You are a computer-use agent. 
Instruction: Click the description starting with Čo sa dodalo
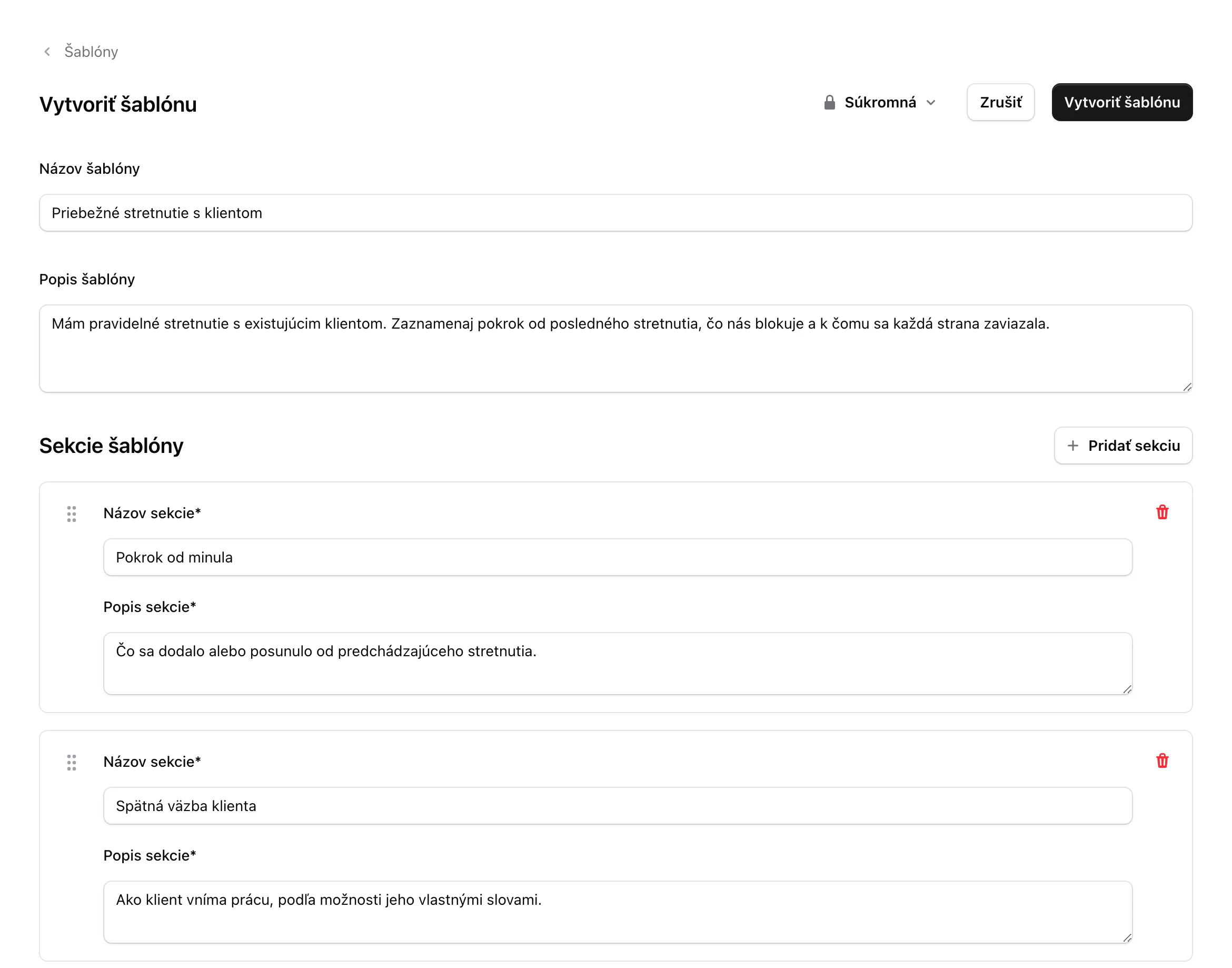pyautogui.click(x=618, y=664)
